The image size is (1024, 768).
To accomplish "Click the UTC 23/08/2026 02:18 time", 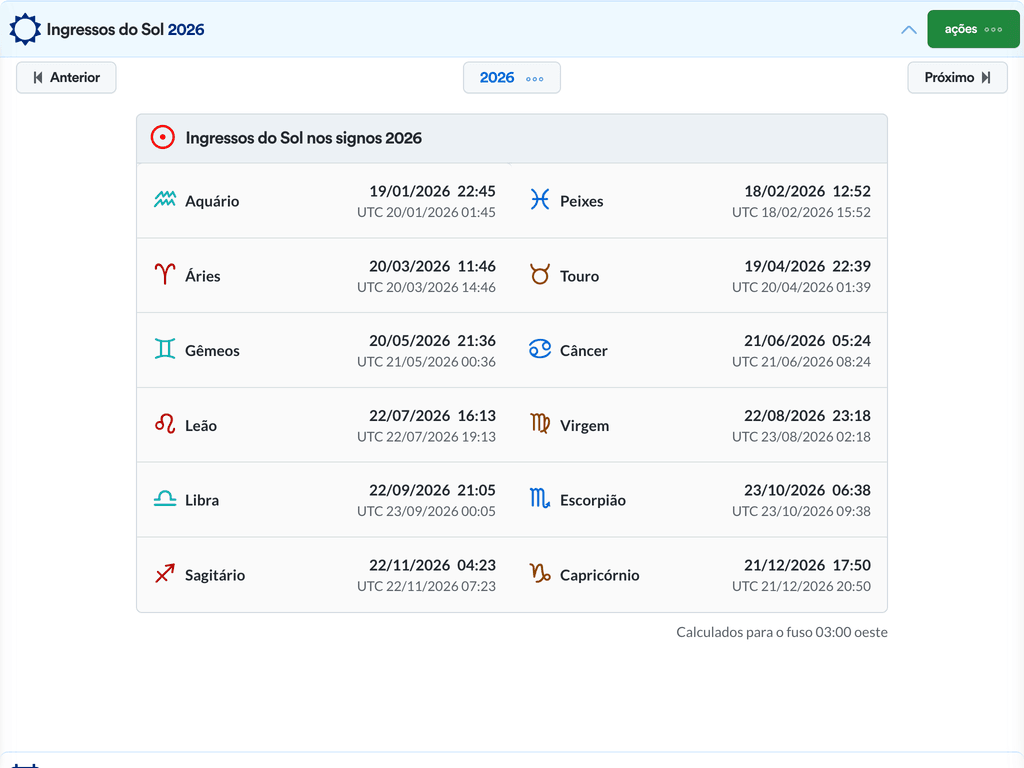I will click(801, 437).
